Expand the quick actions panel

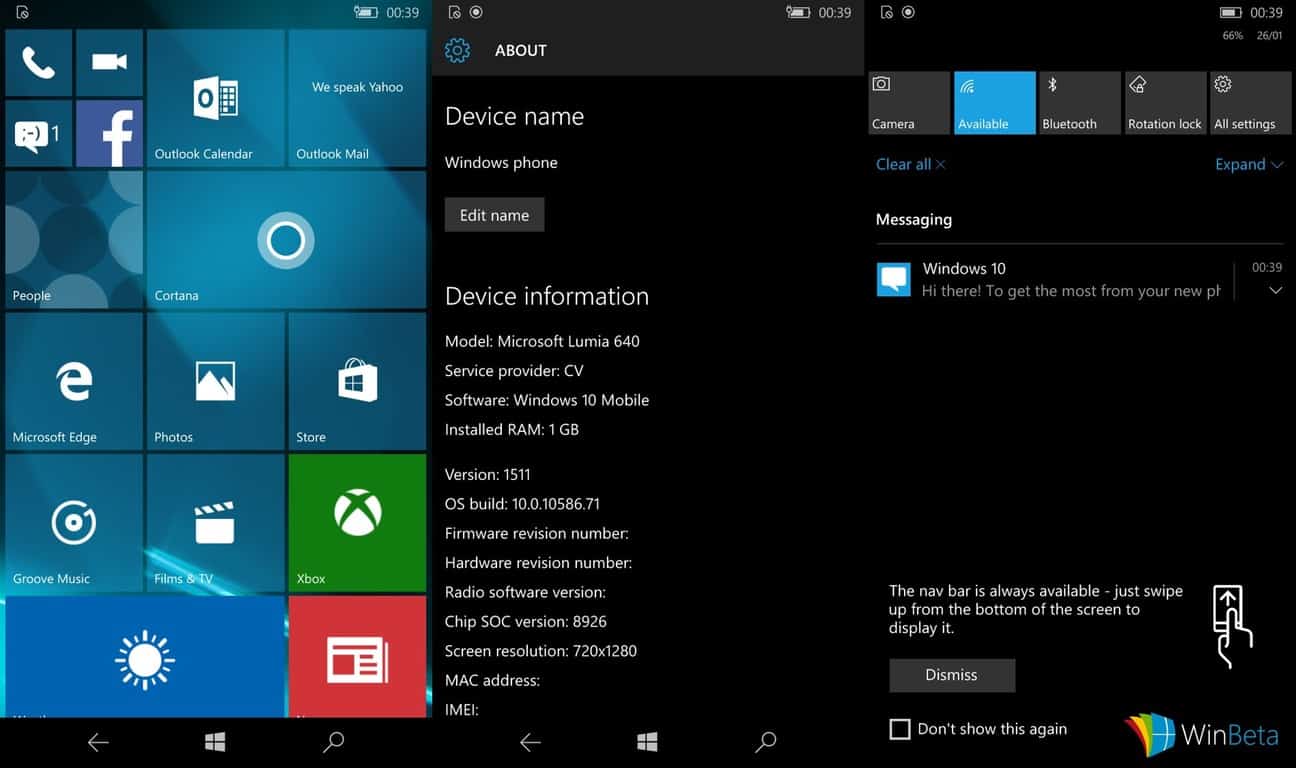tap(1248, 165)
